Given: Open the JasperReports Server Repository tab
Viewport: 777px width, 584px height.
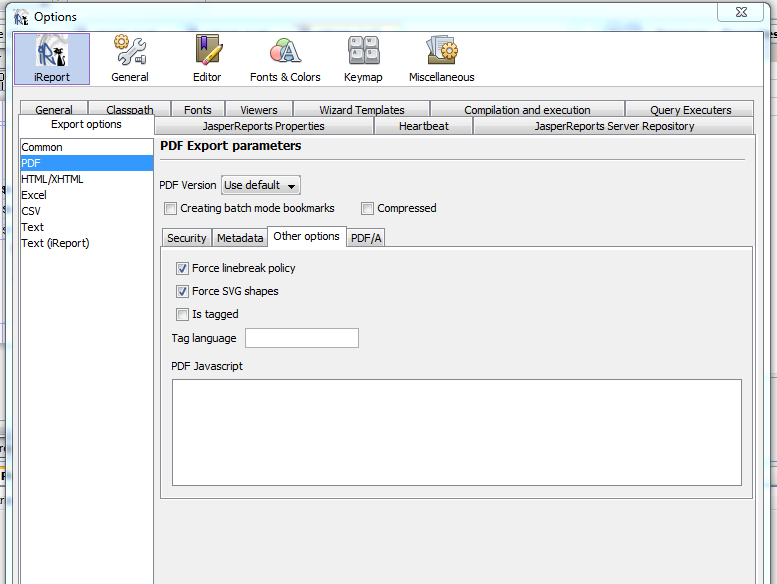Looking at the screenshot, I should pyautogui.click(x=614, y=126).
